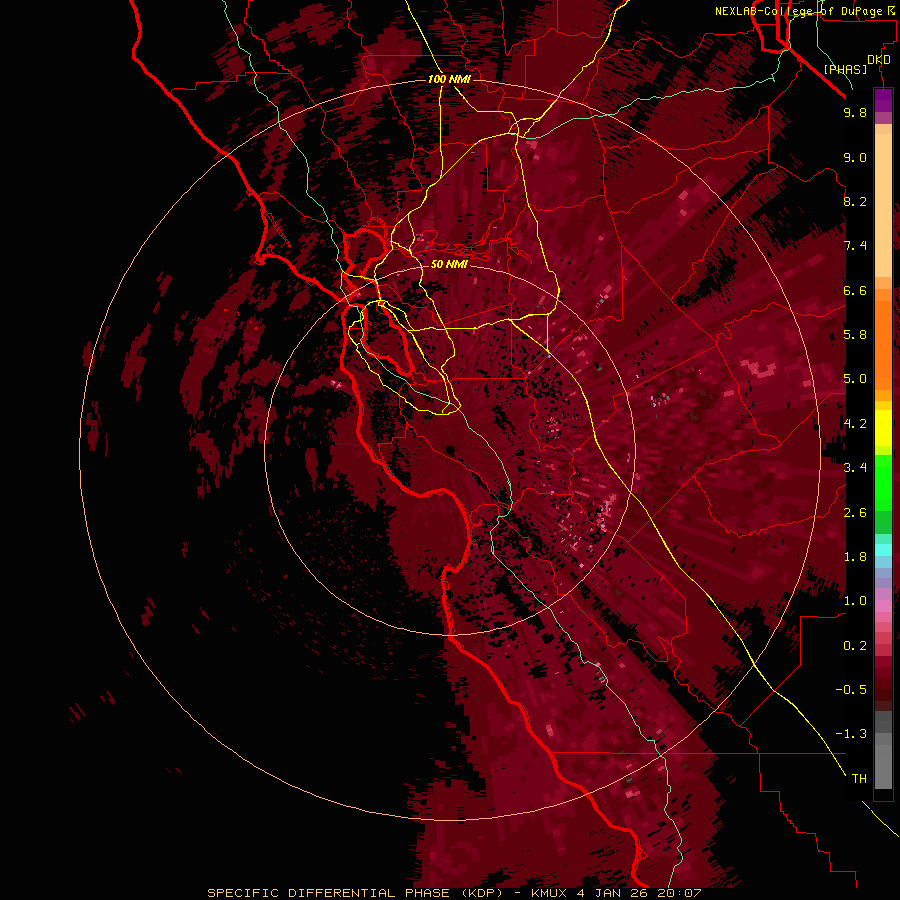This screenshot has width=900, height=900.
Task: Click the 3.4 scale value
Action: [x=855, y=468]
